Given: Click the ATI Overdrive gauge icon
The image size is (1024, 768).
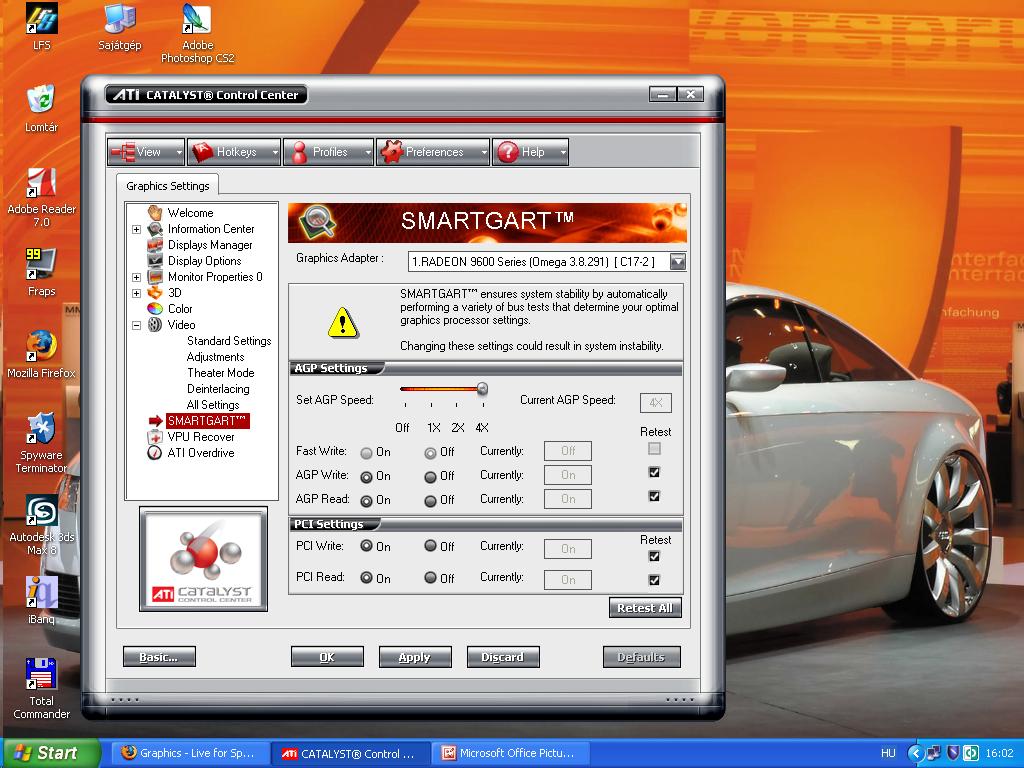Looking at the screenshot, I should click(155, 453).
